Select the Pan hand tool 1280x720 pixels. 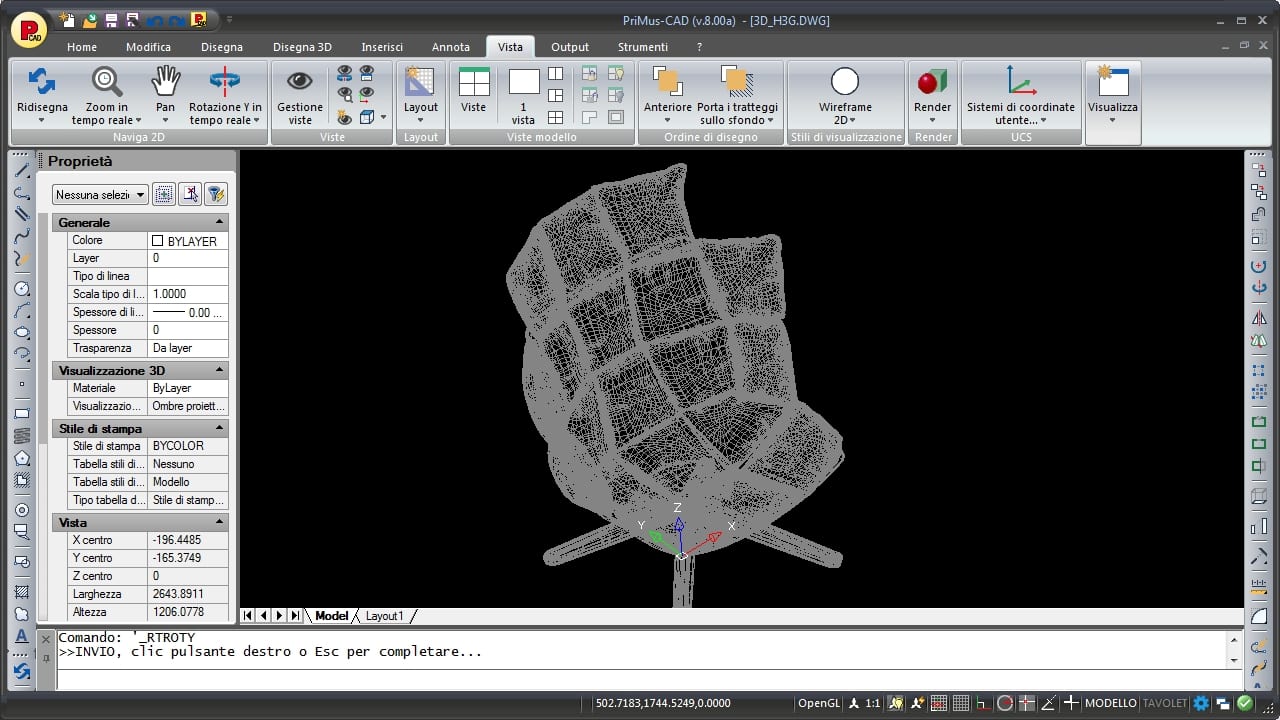165,82
